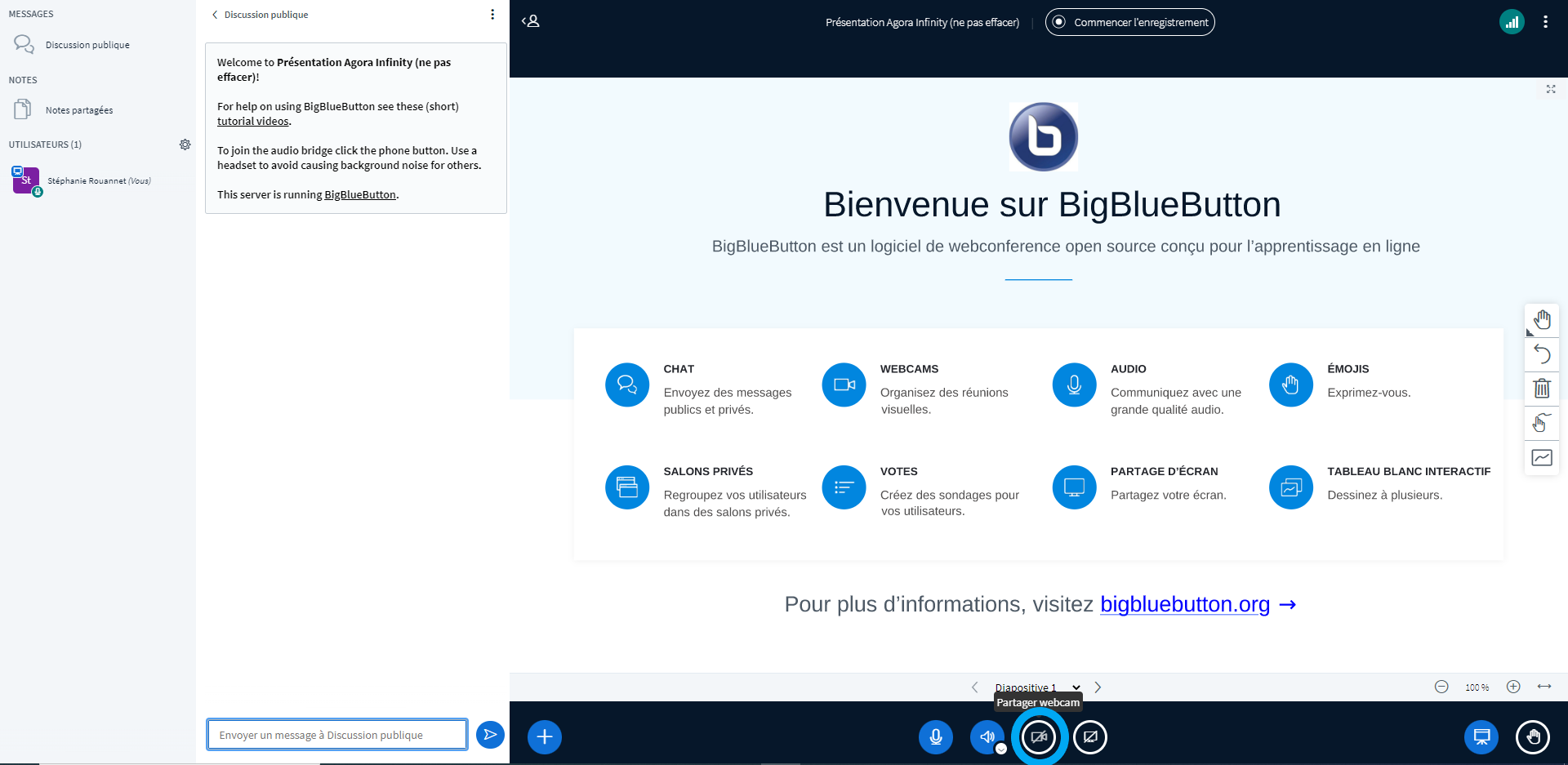Click the Partager webcam button

tap(1039, 737)
